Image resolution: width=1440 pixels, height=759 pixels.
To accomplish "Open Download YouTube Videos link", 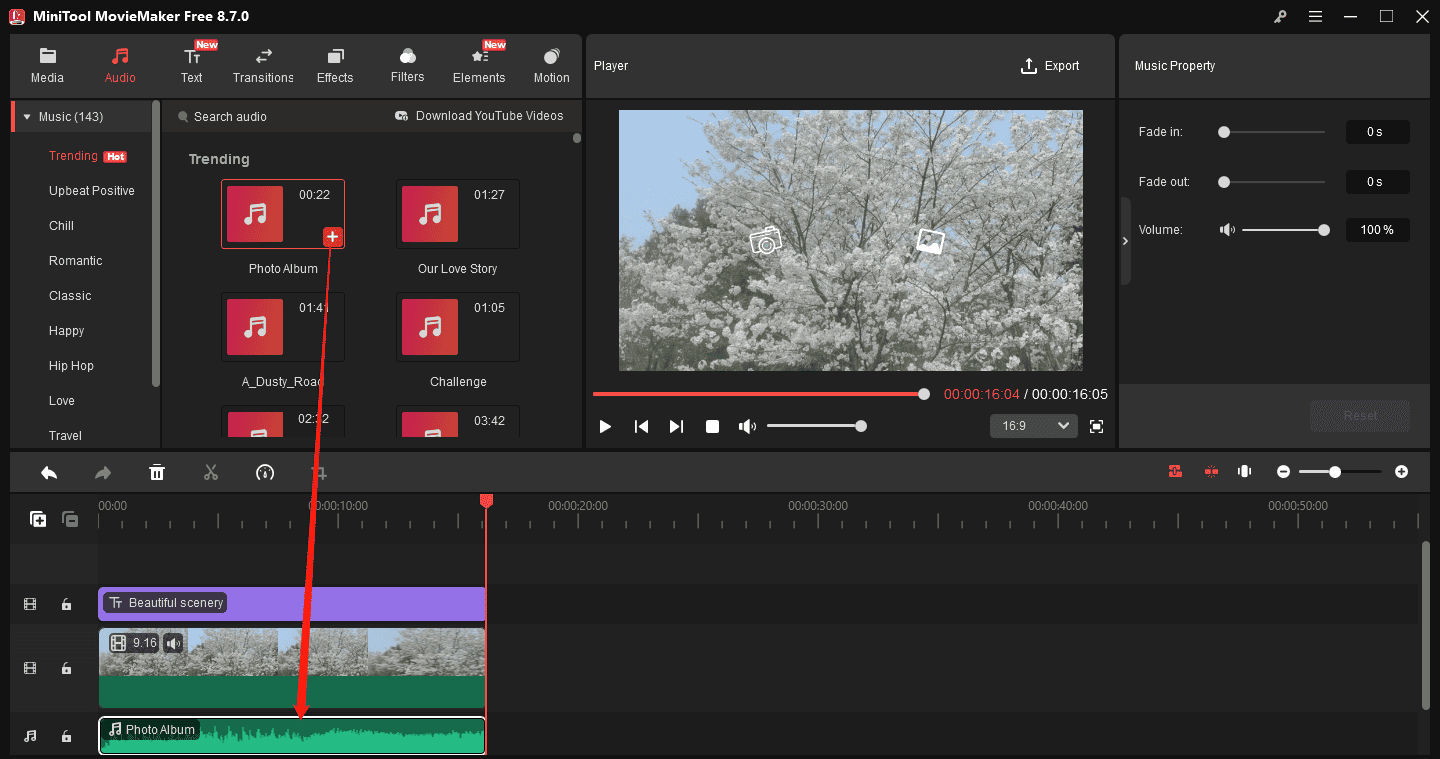I will click(479, 116).
